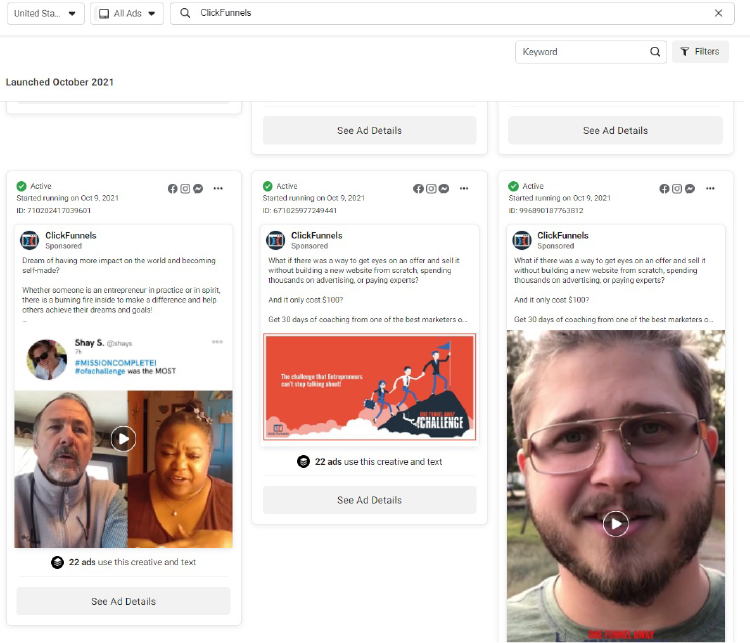Screen dimensions: 750x643
Task: Click green Active check on ad 671025977249441
Action: tap(267, 186)
